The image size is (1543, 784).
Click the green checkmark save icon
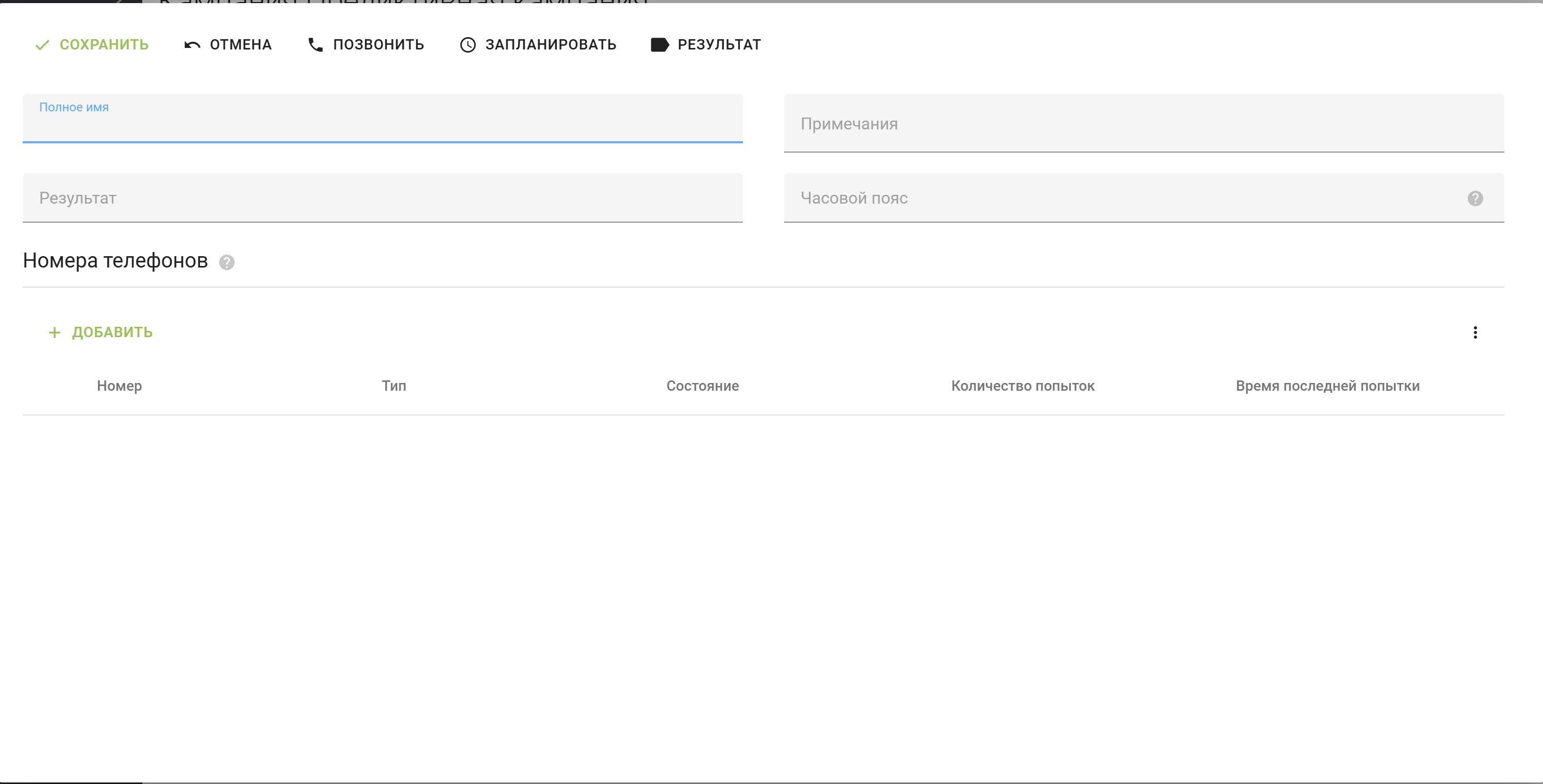click(x=42, y=45)
